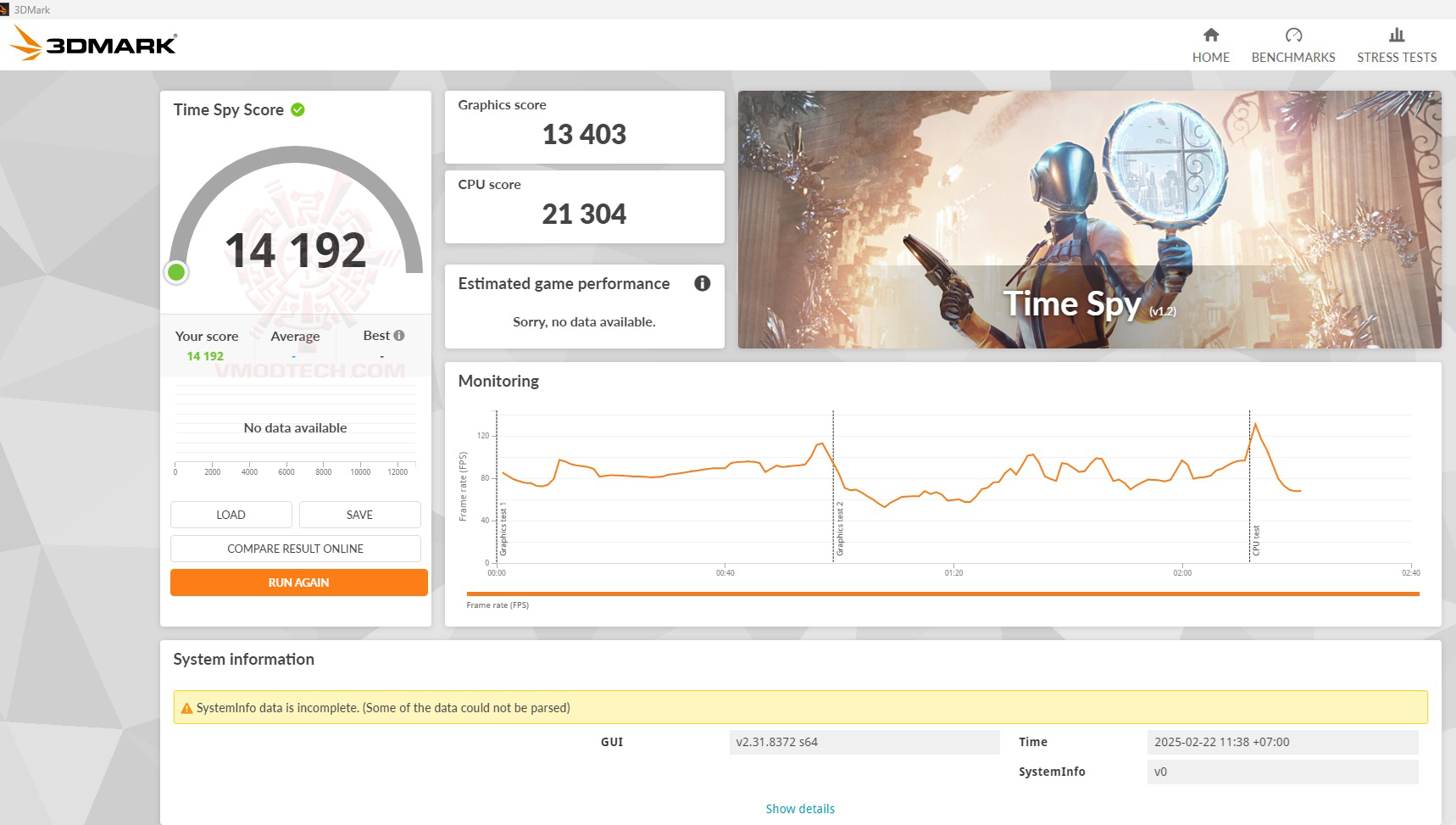The width and height of the screenshot is (1456, 825).
Task: Click the orange Frame rate legend bar
Action: point(942,594)
